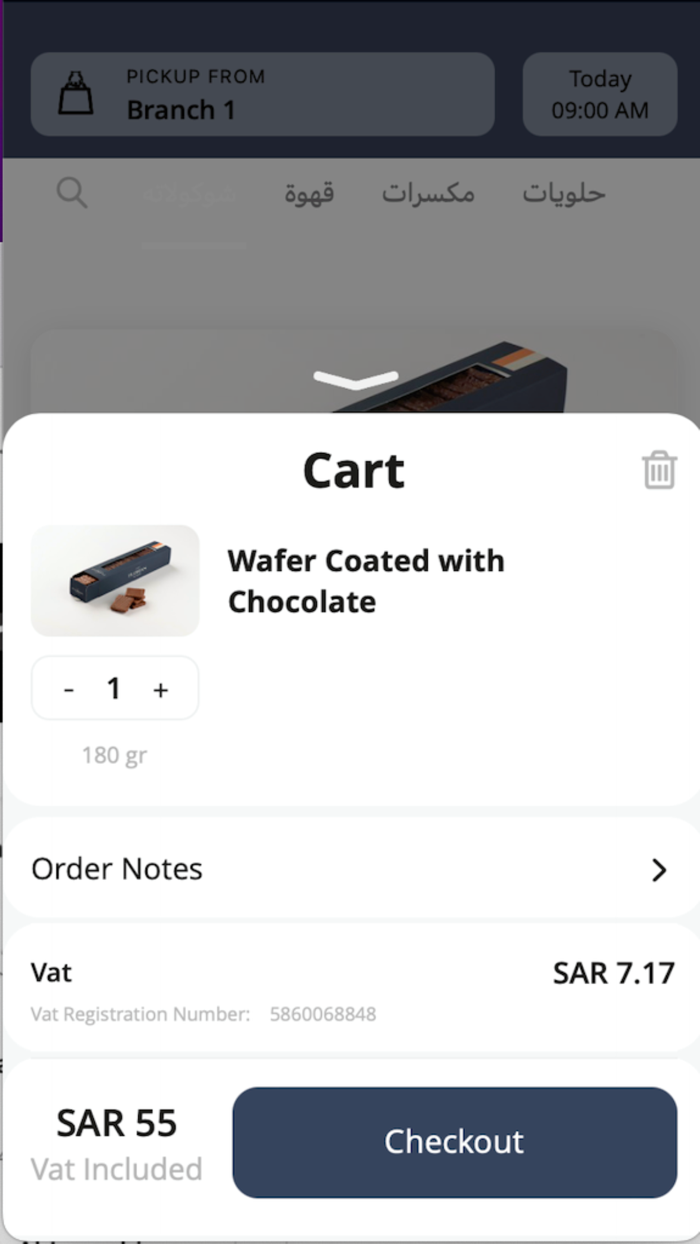Select the dimmed chocolate category tab

(x=191, y=193)
